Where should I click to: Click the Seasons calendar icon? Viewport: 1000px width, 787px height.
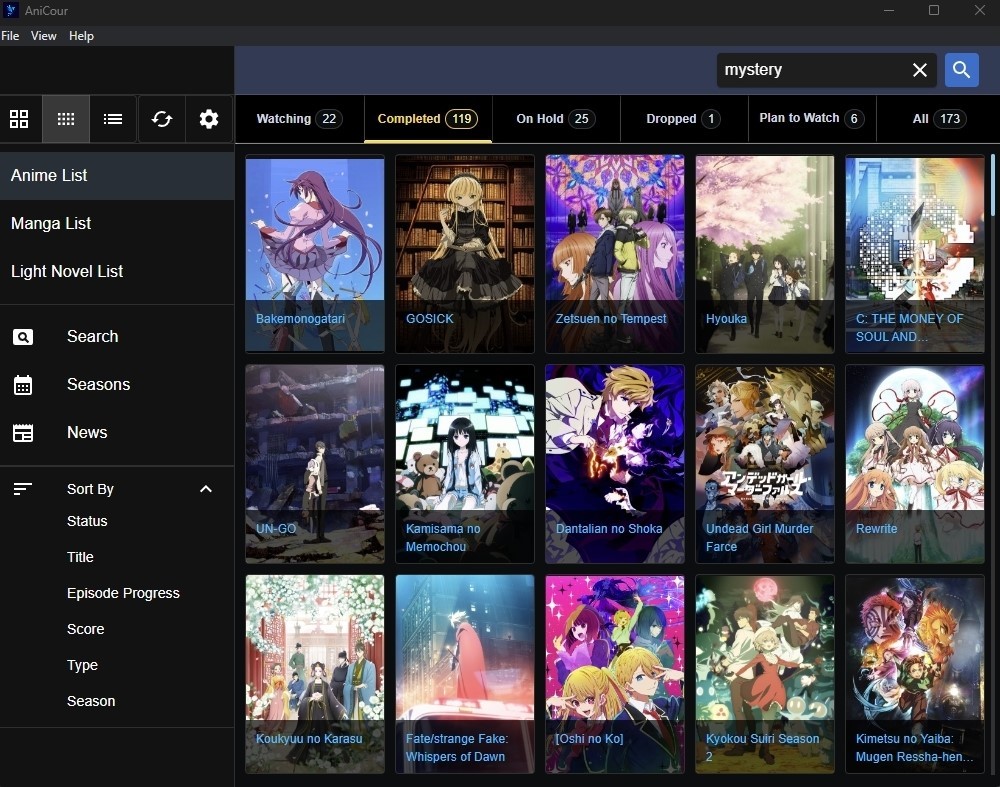[23, 385]
